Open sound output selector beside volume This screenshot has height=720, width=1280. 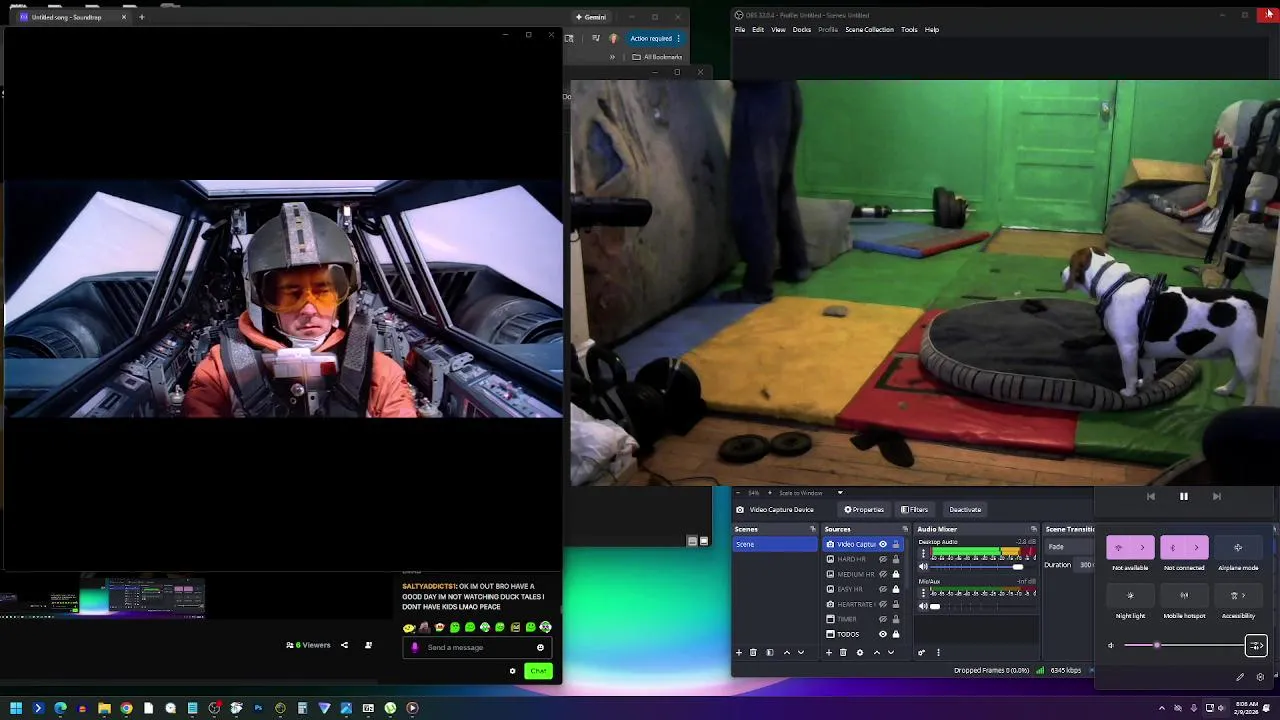pos(1256,646)
